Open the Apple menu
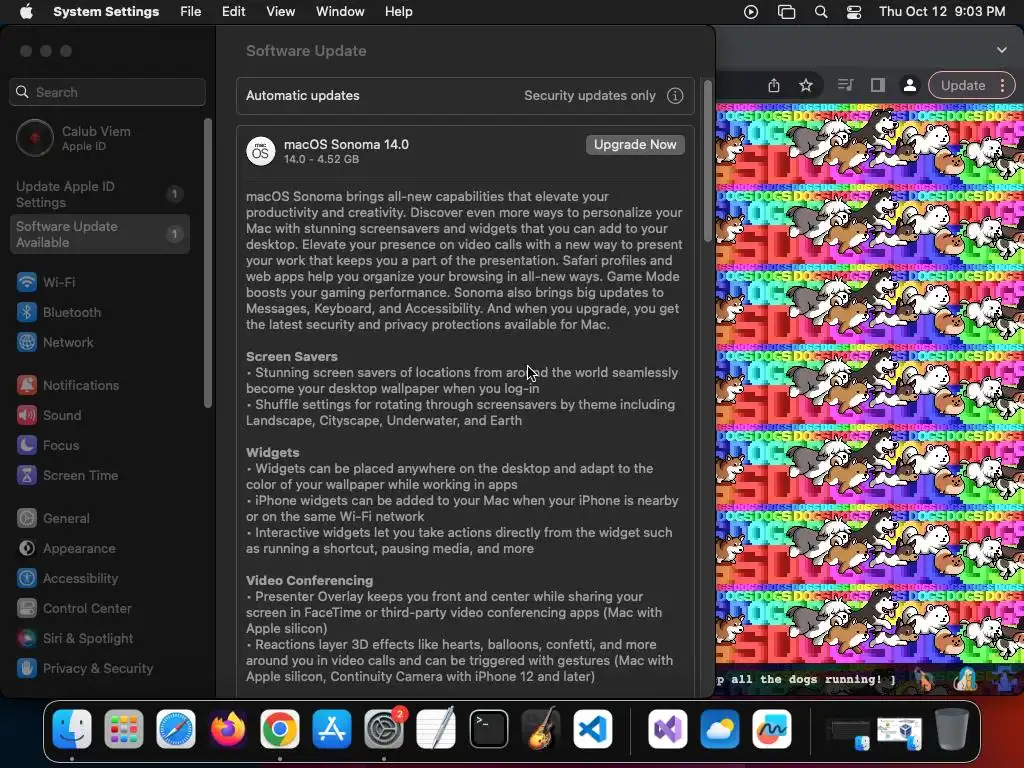 click(x=26, y=12)
